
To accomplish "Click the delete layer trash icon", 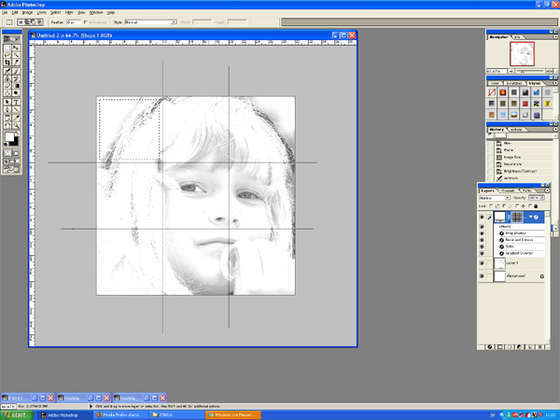I will pos(540,347).
